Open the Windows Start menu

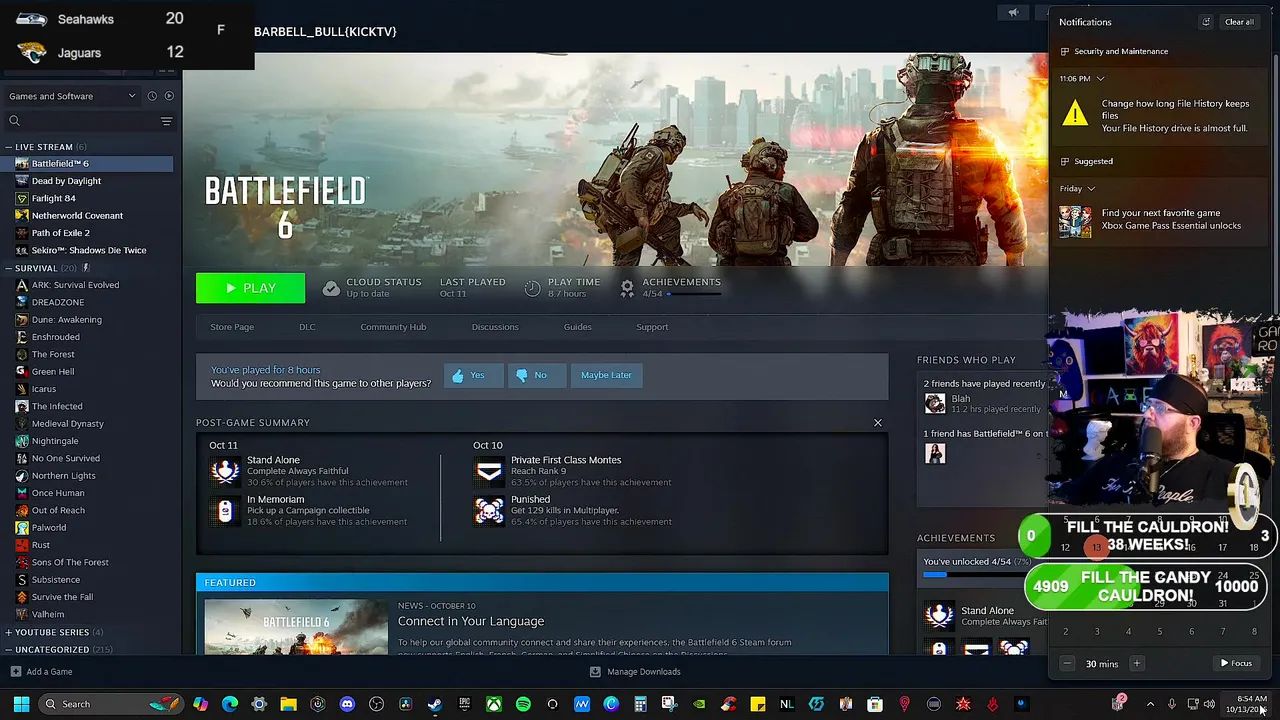[21, 704]
